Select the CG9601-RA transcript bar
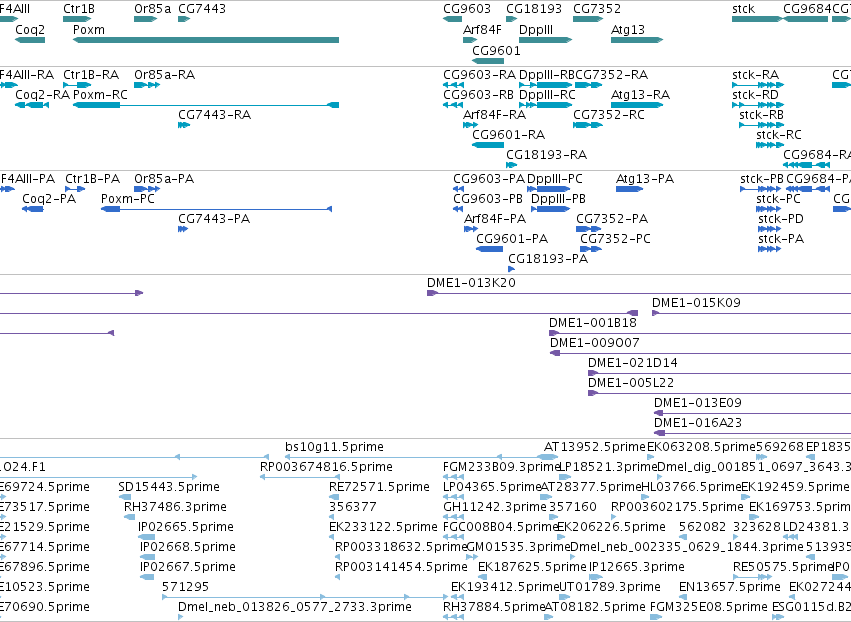Image resolution: width=851 pixels, height=622 pixels. tap(488, 145)
